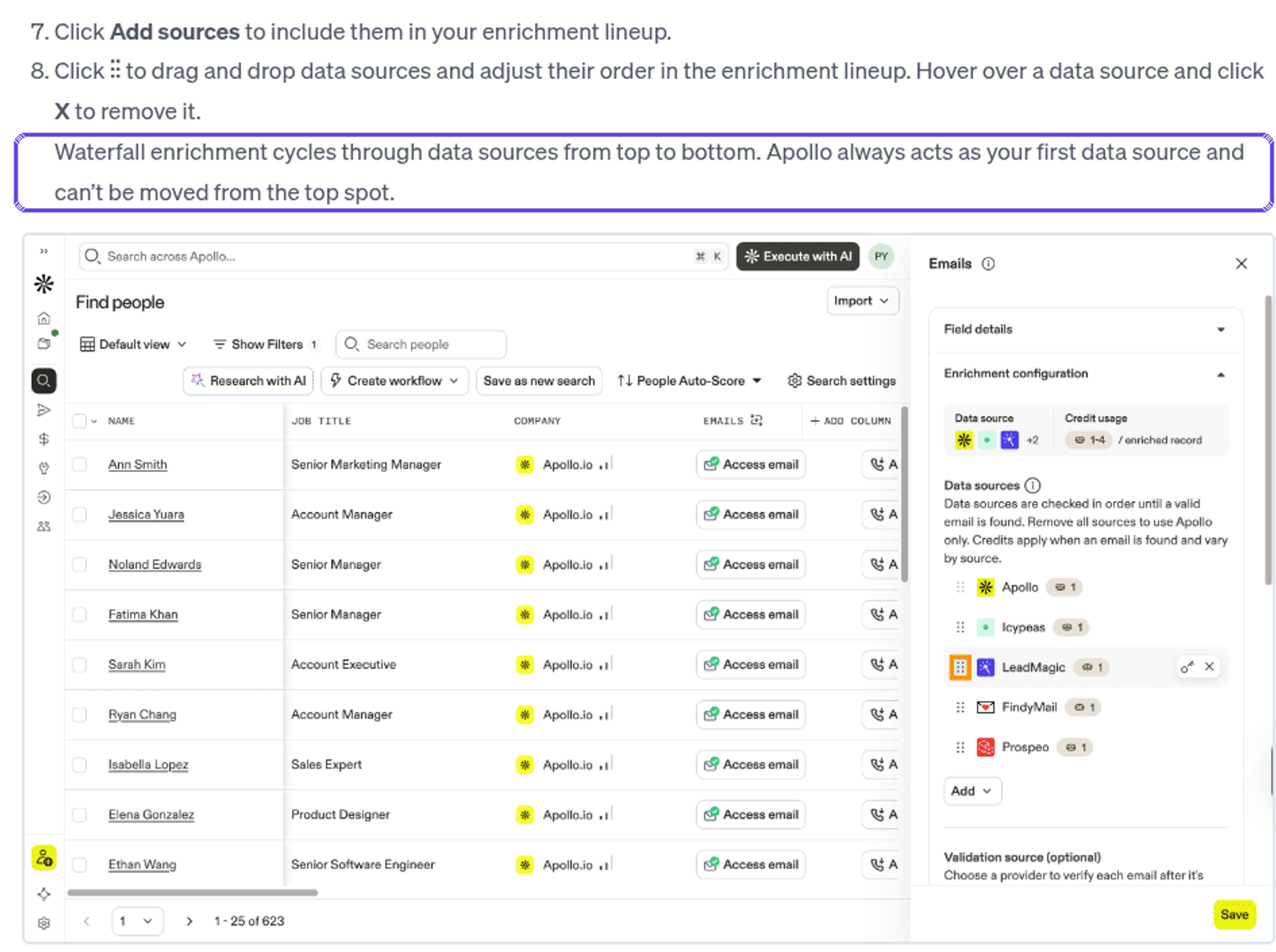The width and height of the screenshot is (1276, 952).
Task: Open the Home icon in sidebar
Action: (44, 318)
